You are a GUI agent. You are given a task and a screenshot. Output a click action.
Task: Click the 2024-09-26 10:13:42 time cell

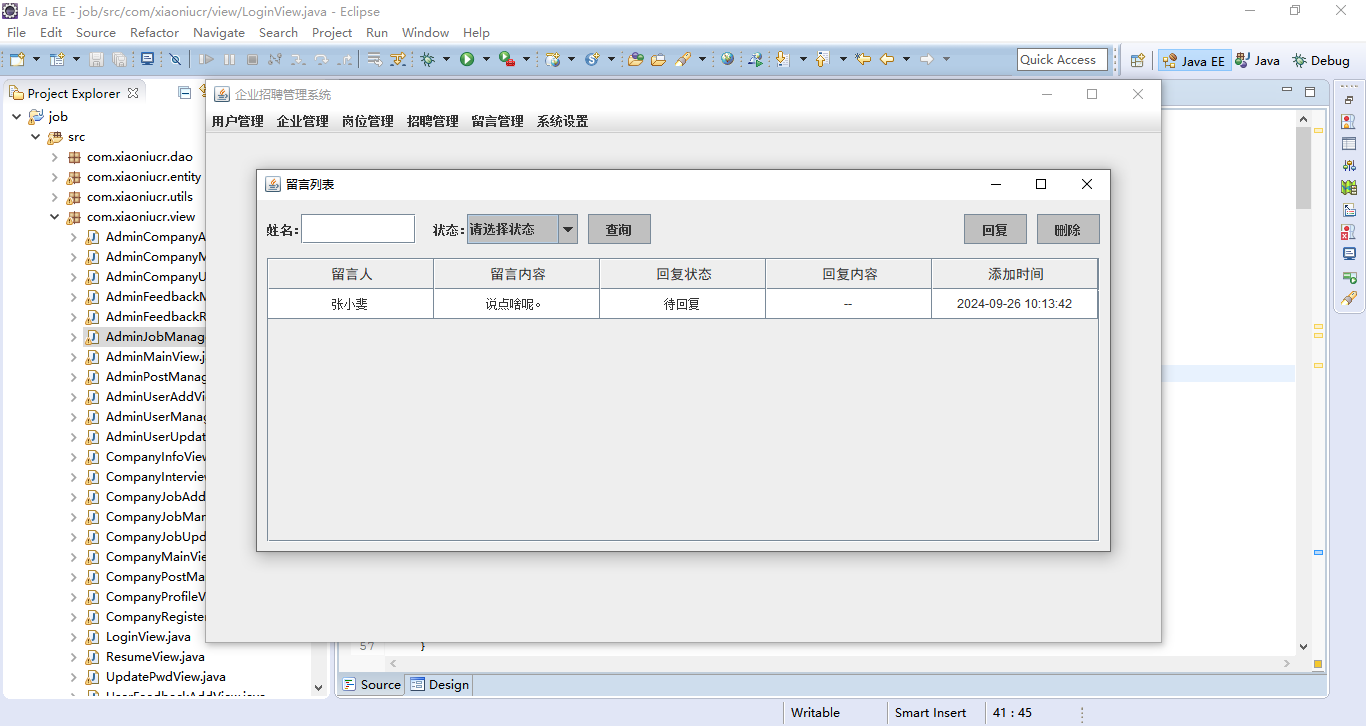1014,304
